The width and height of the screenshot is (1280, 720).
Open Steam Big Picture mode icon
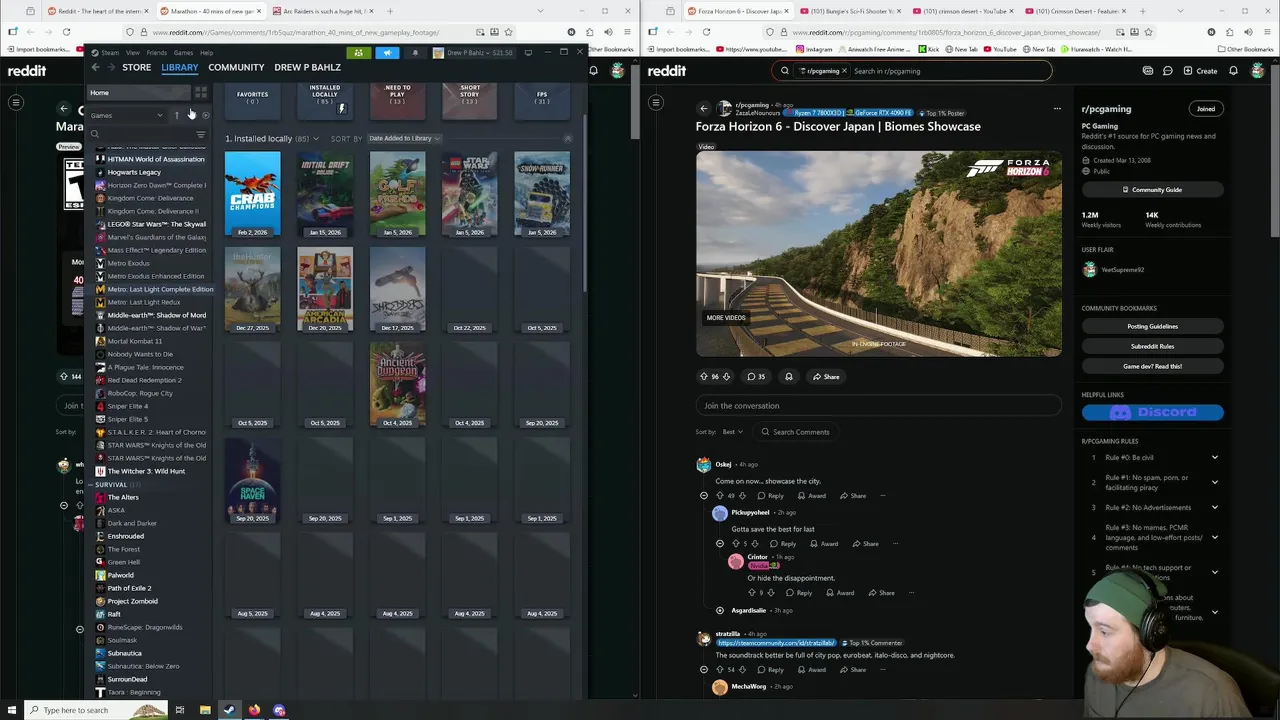(x=528, y=53)
